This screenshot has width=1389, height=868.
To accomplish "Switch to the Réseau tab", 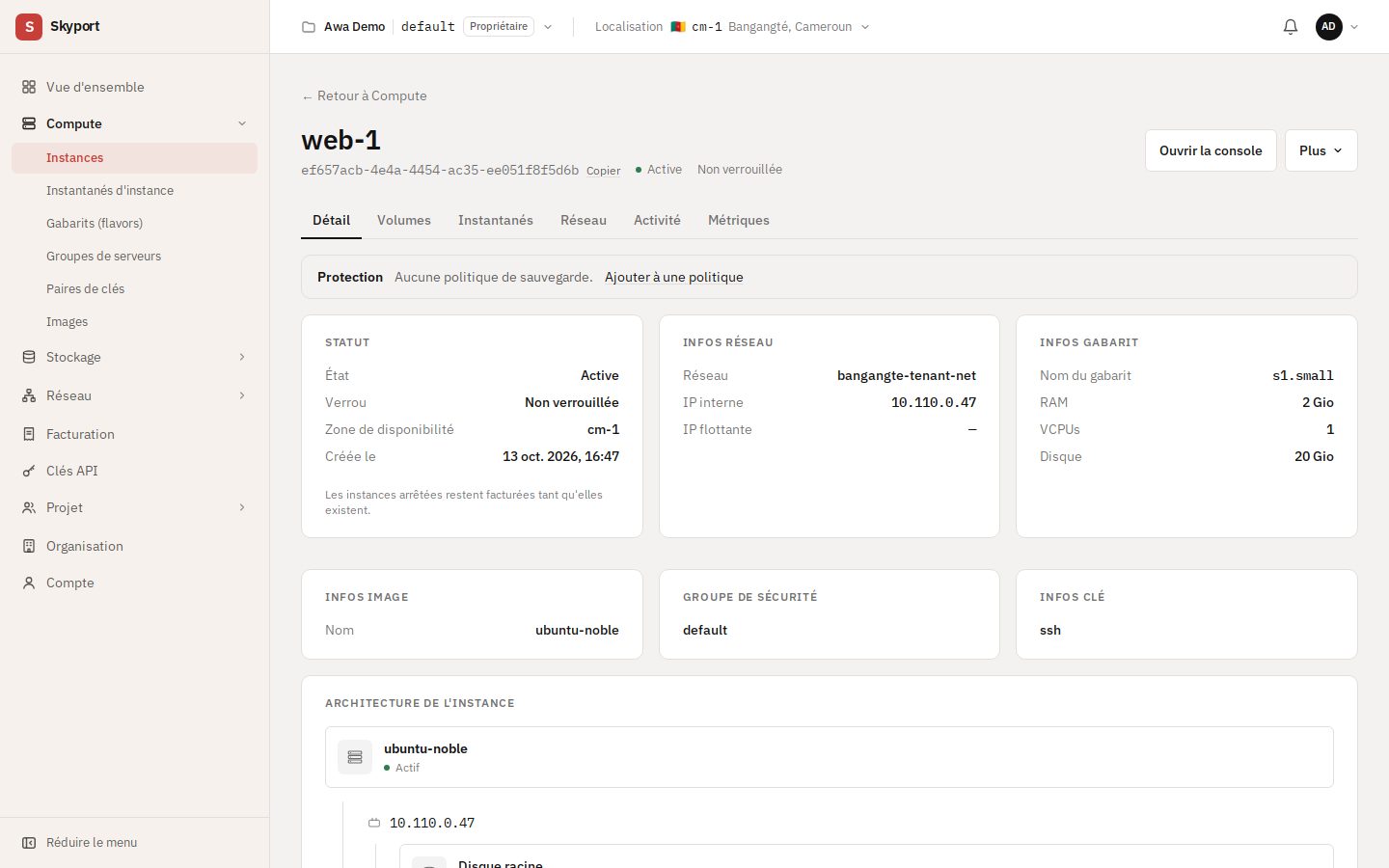I will pos(584,220).
